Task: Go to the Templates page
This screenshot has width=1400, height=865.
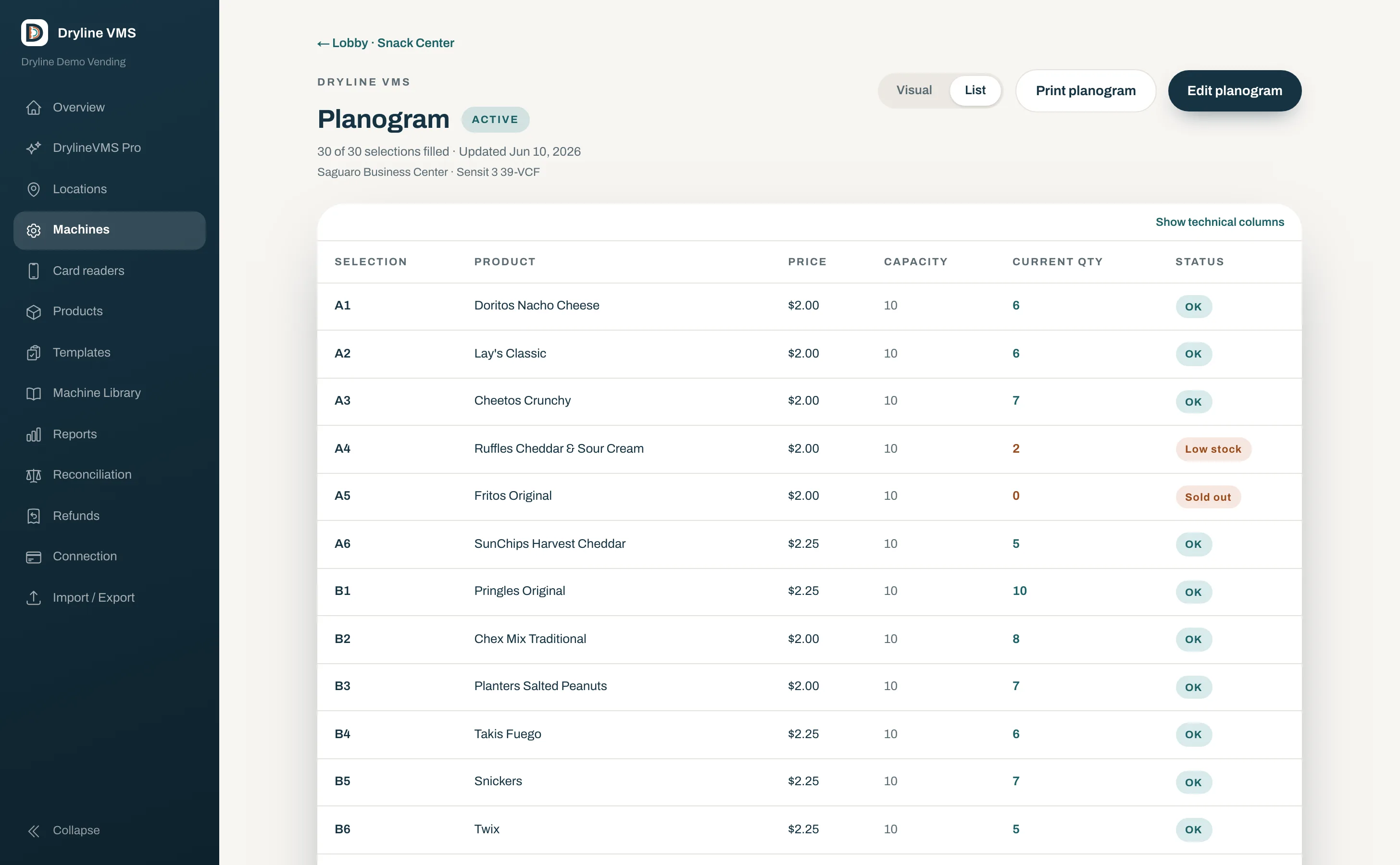Action: tap(109, 353)
